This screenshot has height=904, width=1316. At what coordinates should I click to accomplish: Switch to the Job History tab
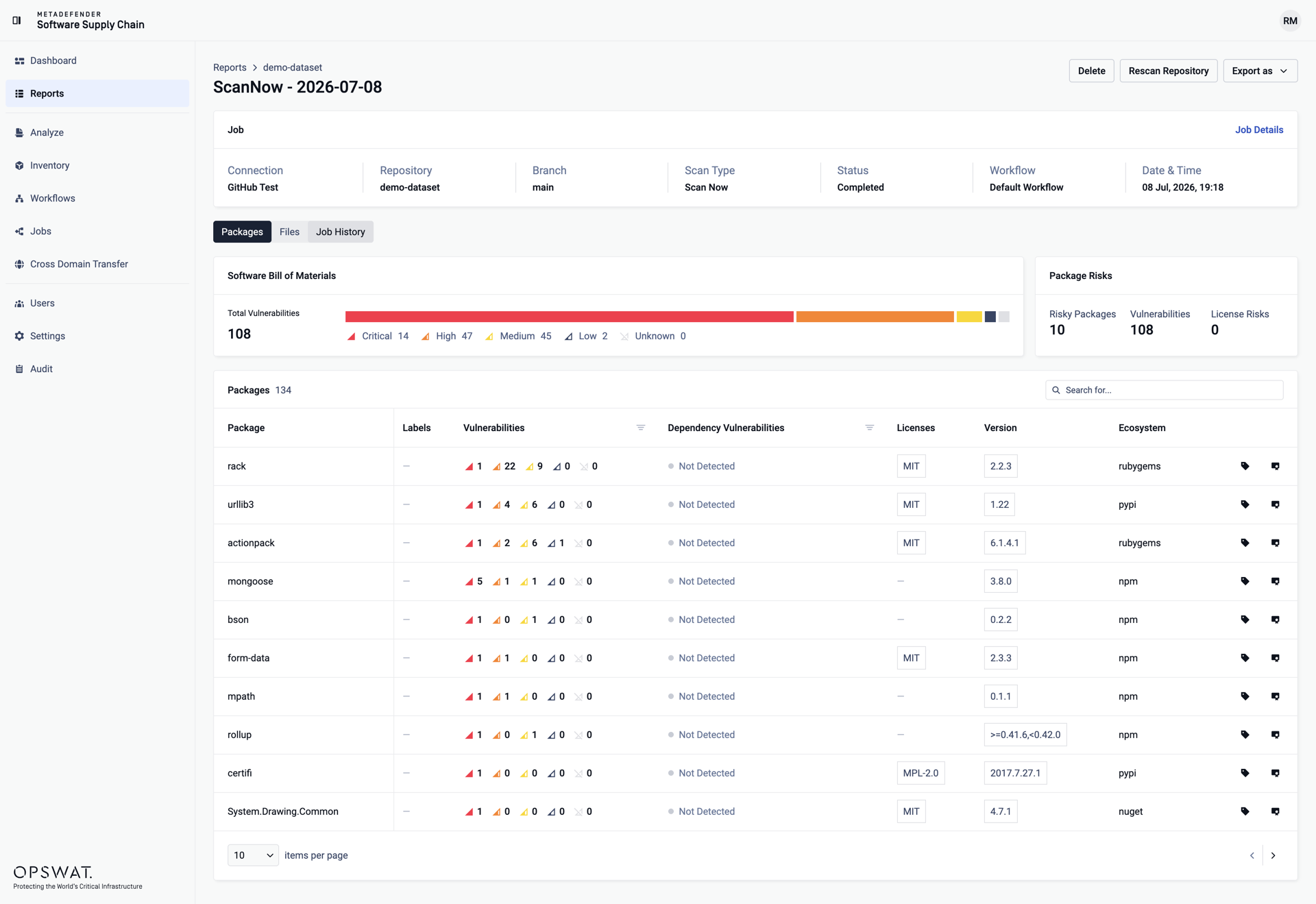340,232
